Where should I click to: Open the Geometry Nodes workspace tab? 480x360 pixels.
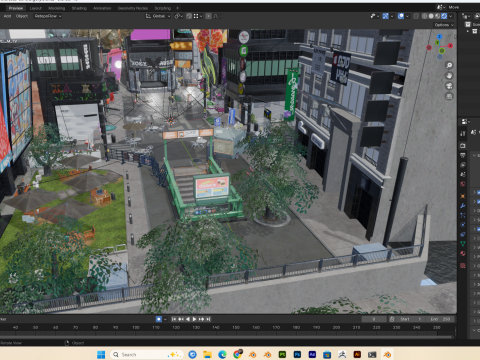click(133, 8)
